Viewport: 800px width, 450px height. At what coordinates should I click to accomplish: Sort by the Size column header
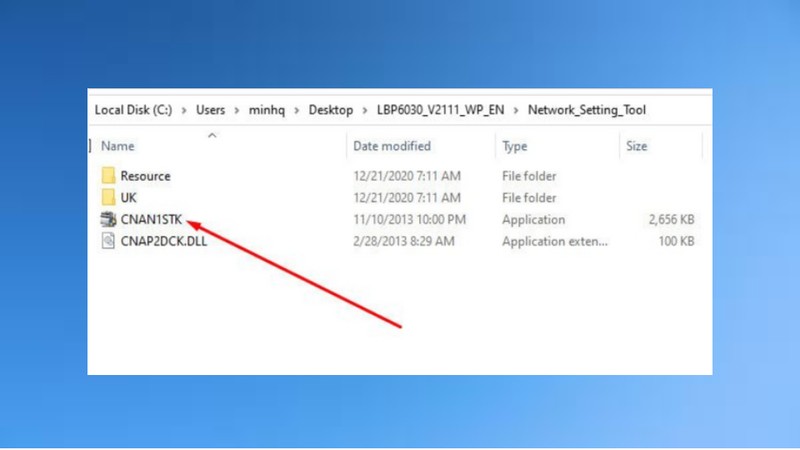point(636,146)
